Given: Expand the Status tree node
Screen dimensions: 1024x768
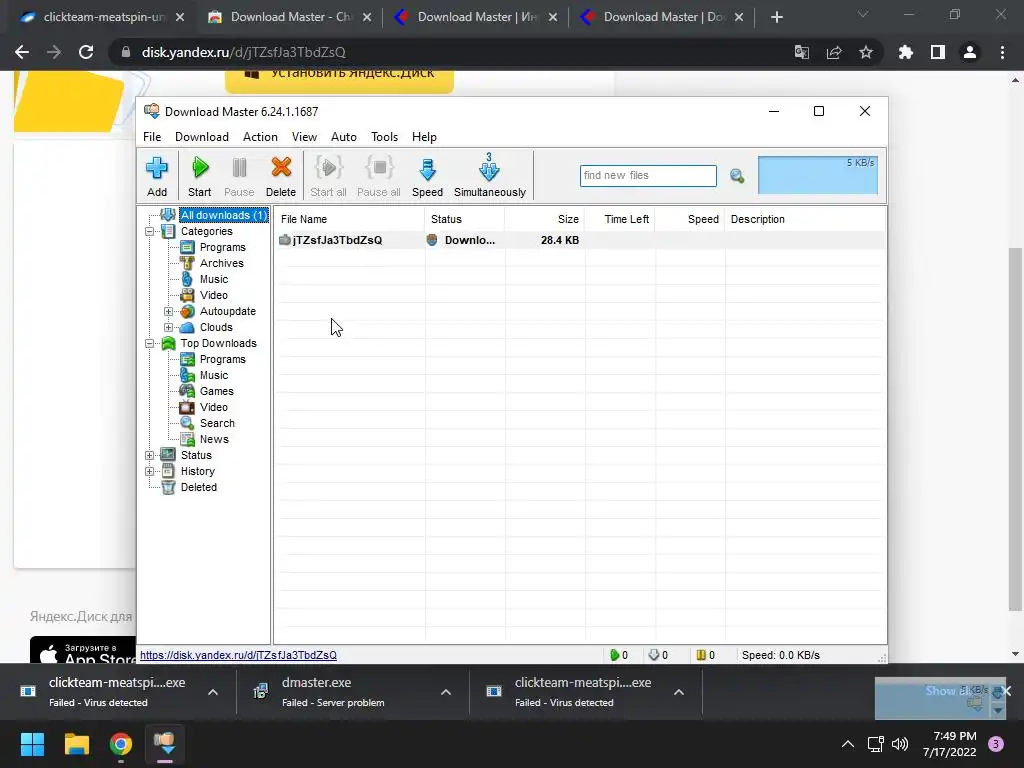Looking at the screenshot, I should click(x=150, y=455).
